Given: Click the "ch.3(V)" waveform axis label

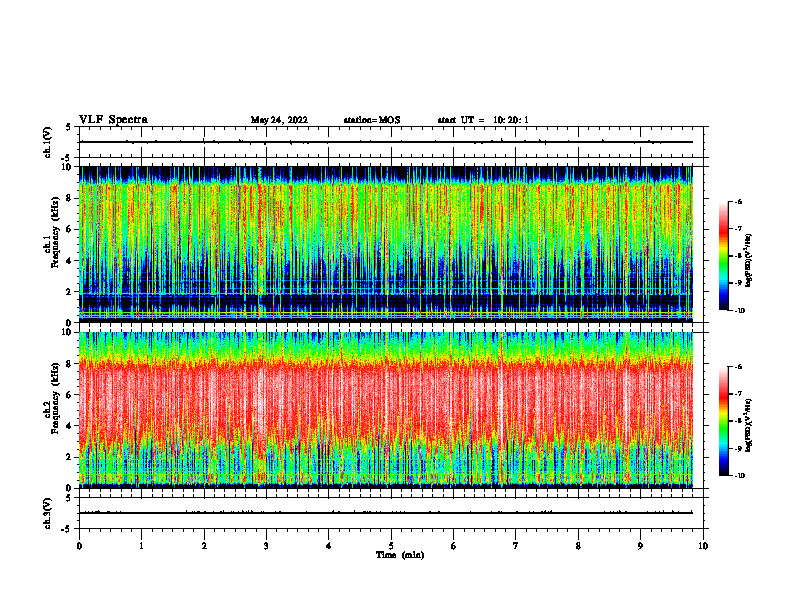Looking at the screenshot, I should [48, 513].
